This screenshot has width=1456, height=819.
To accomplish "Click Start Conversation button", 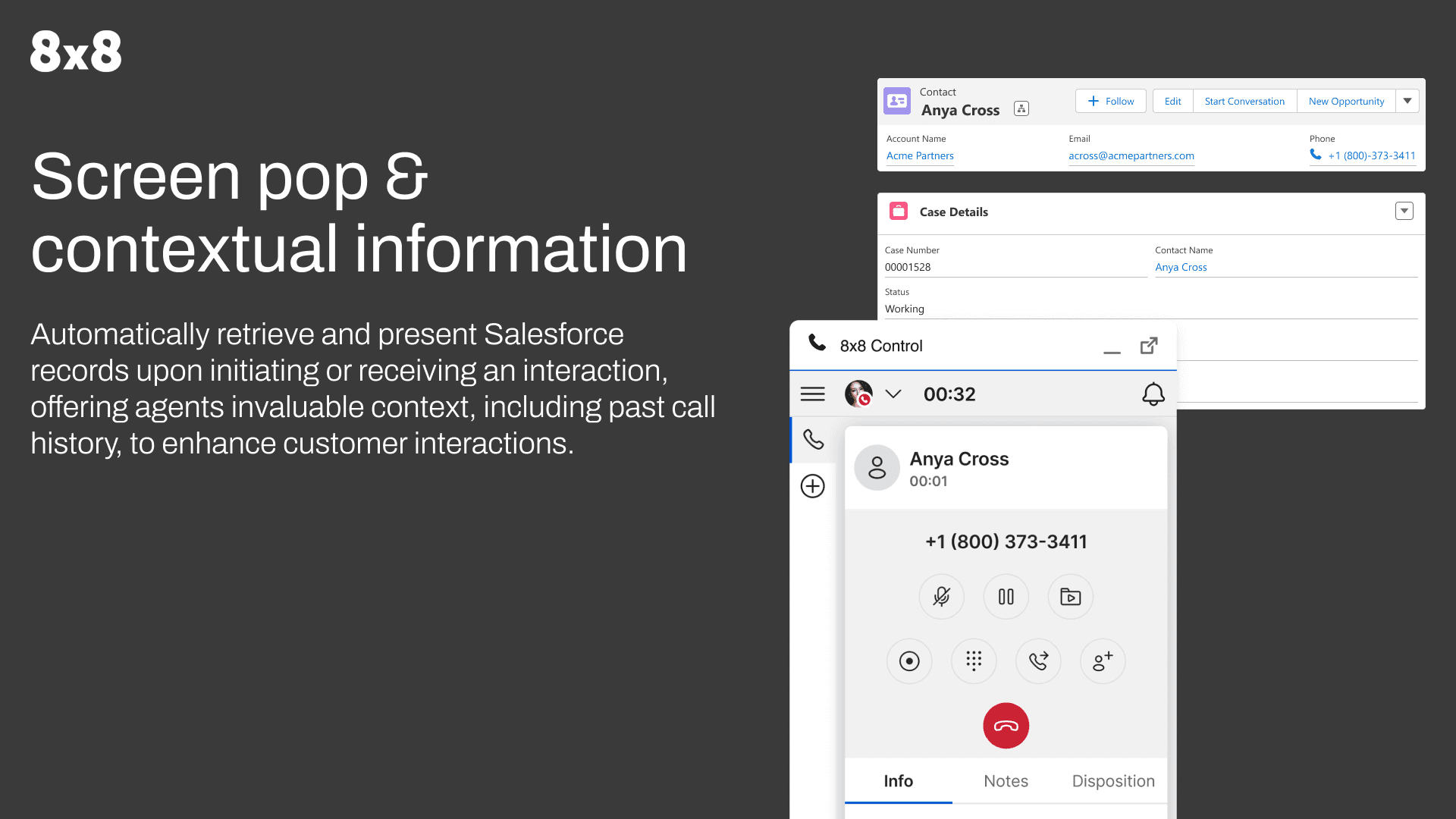I will pos(1244,101).
